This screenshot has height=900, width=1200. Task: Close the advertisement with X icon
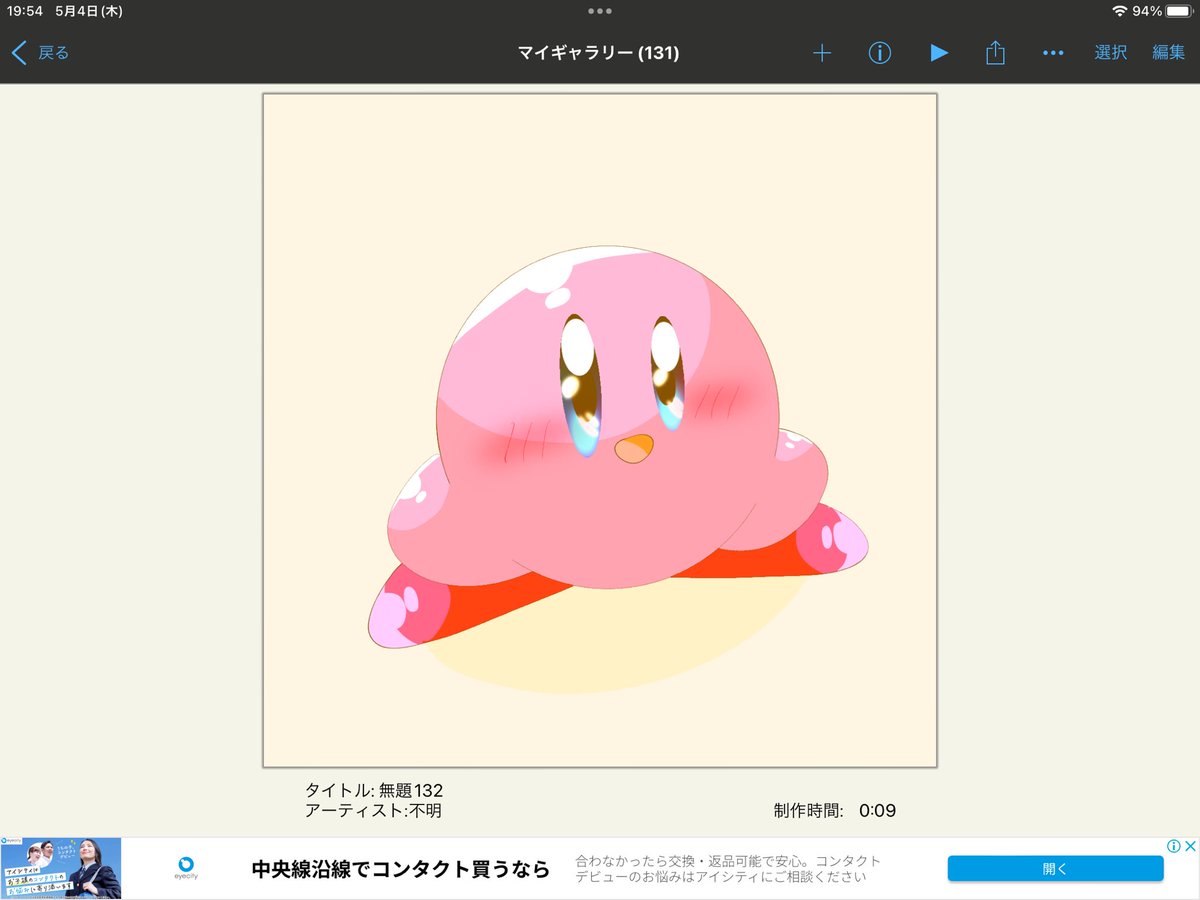click(1190, 846)
